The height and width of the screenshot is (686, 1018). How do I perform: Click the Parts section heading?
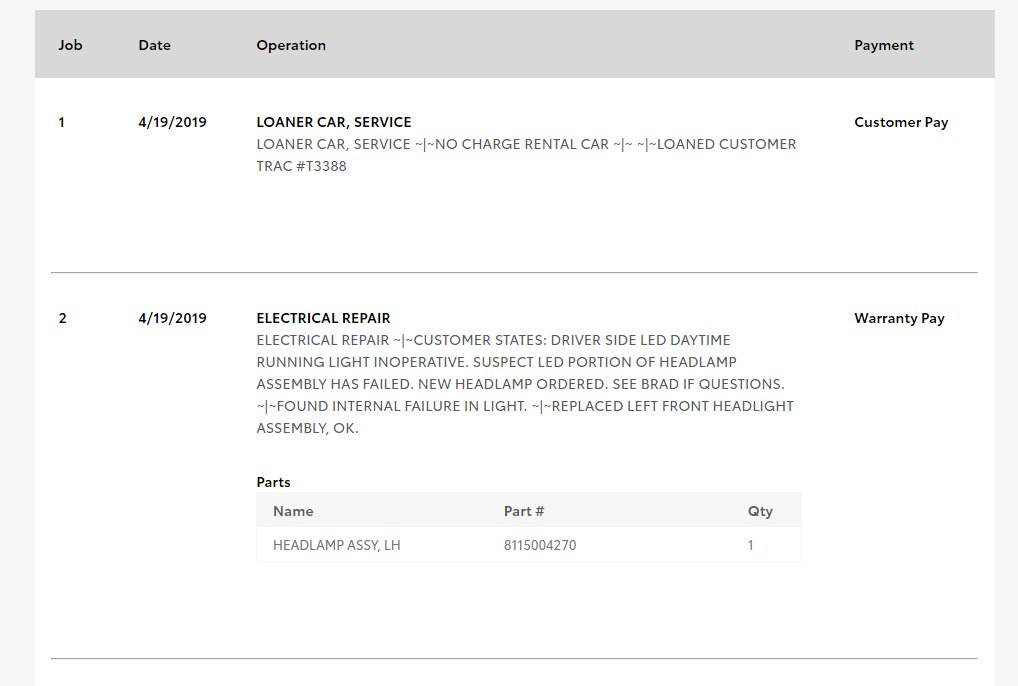273,482
